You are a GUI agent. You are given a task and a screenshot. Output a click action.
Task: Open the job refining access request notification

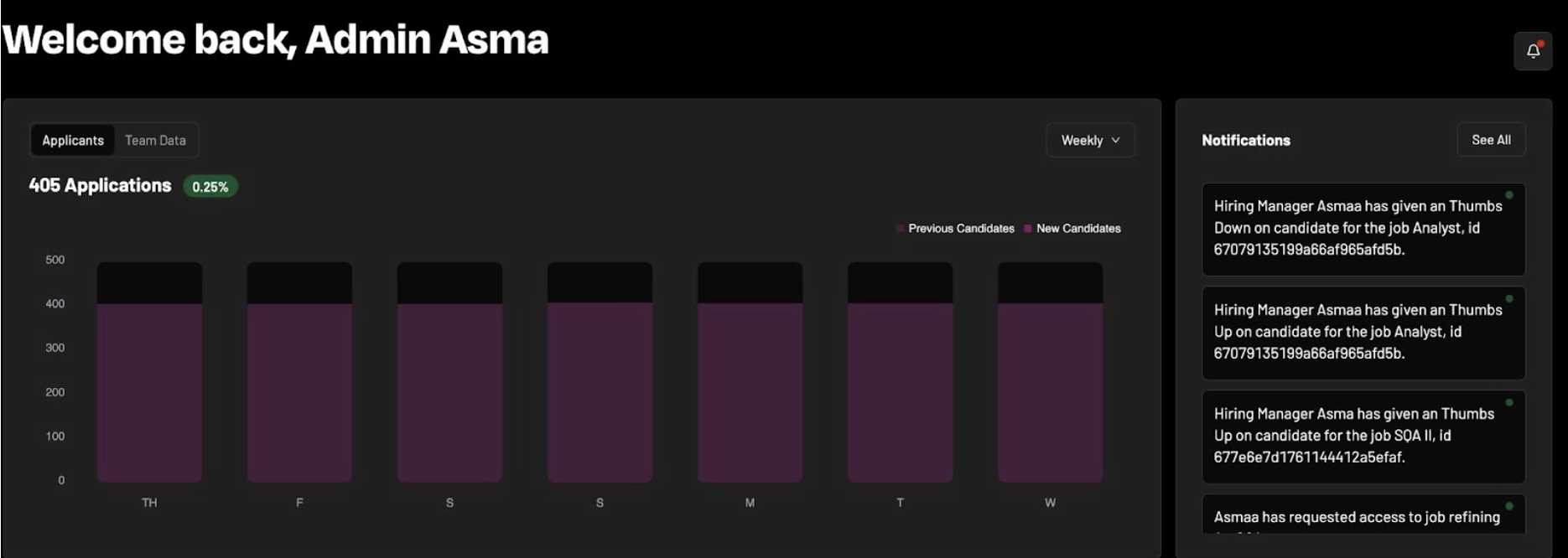pyautogui.click(x=1363, y=514)
